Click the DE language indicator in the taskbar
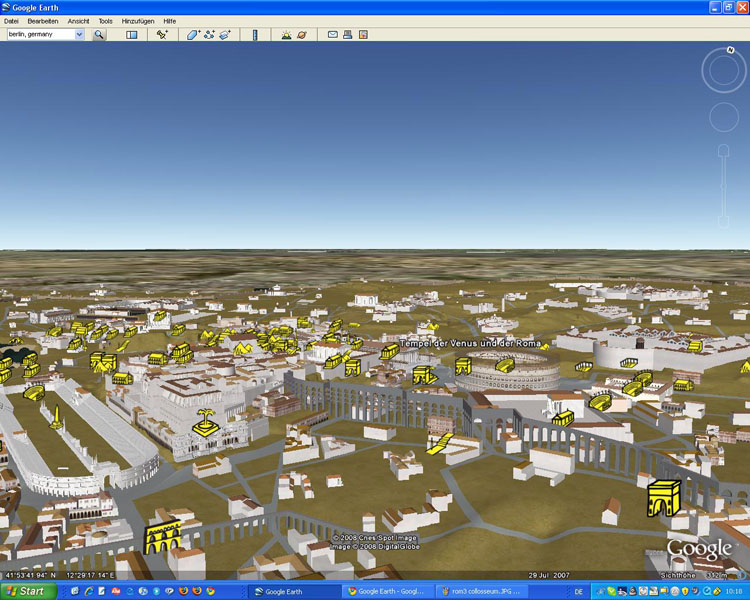This screenshot has width=750, height=600. pos(578,592)
